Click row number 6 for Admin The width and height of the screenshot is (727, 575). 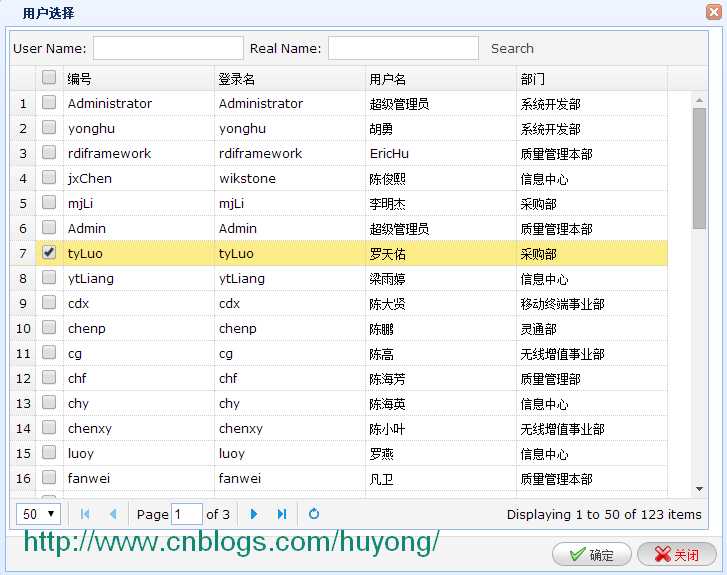23,229
